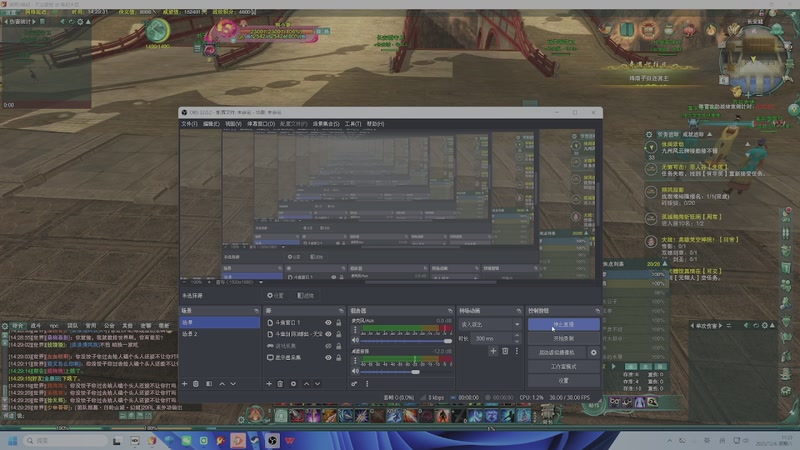The width and height of the screenshot is (800, 450).
Task: Open transition properties three-dot menu
Action: (x=517, y=351)
